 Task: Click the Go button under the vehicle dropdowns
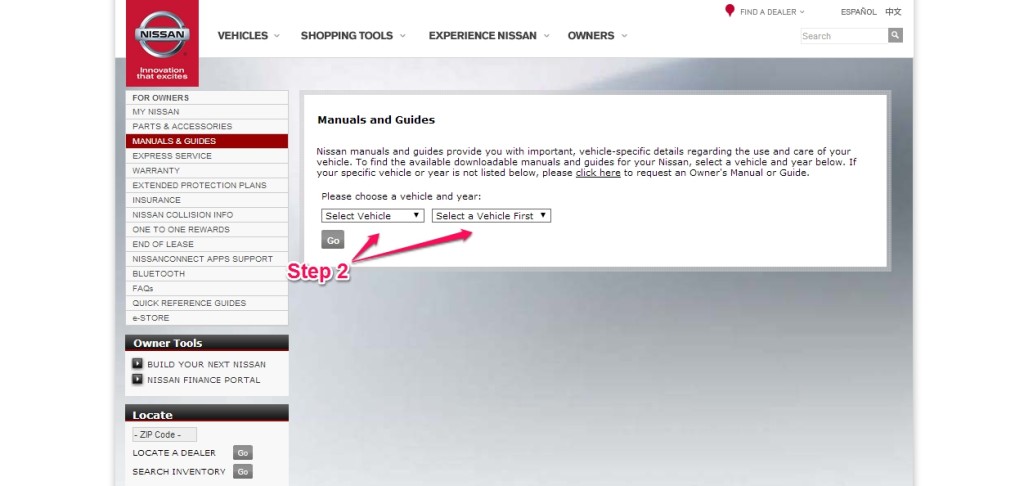pyautogui.click(x=332, y=240)
